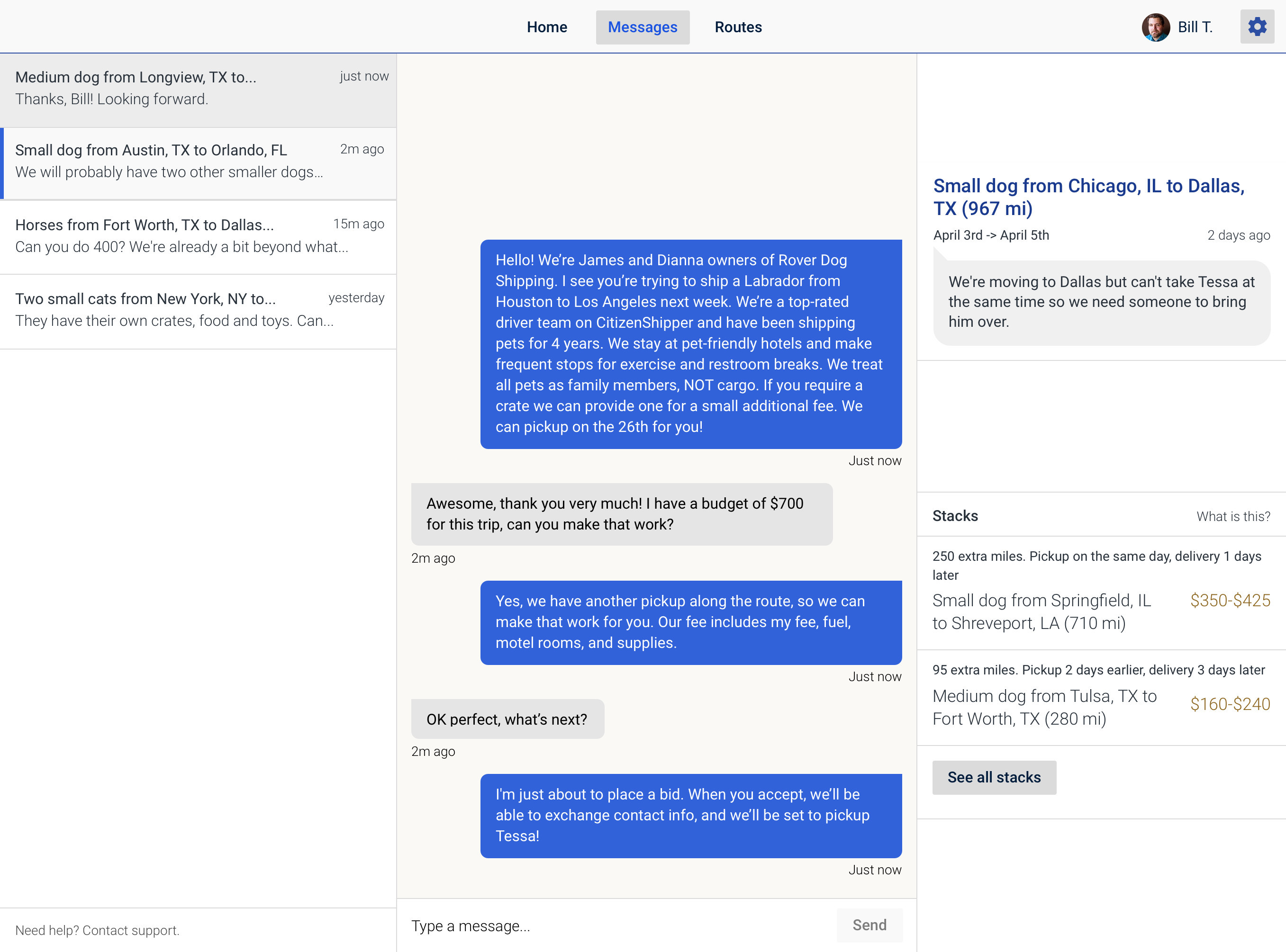Click the Rover Dog Shipping intro message
This screenshot has width=1286, height=952.
(690, 344)
